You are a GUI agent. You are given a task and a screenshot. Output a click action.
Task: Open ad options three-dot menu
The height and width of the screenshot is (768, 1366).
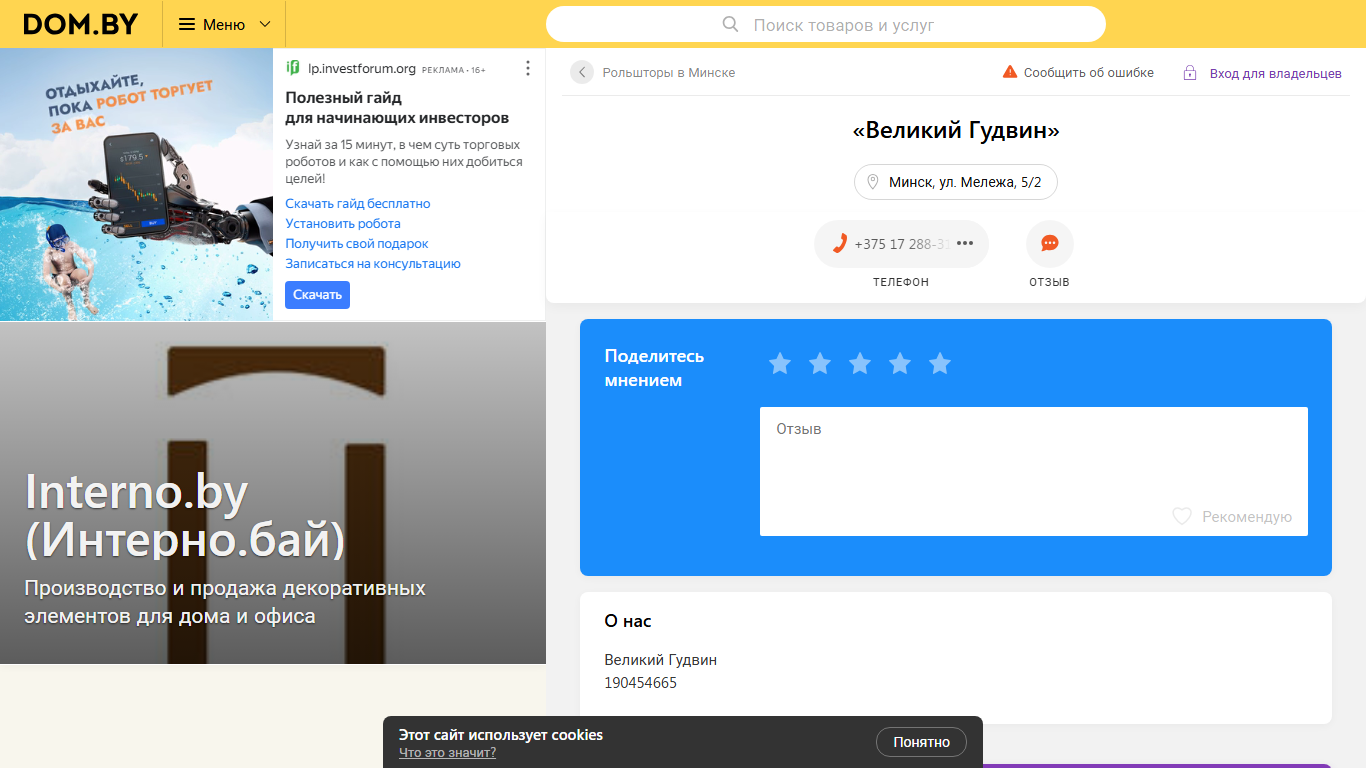coord(528,68)
